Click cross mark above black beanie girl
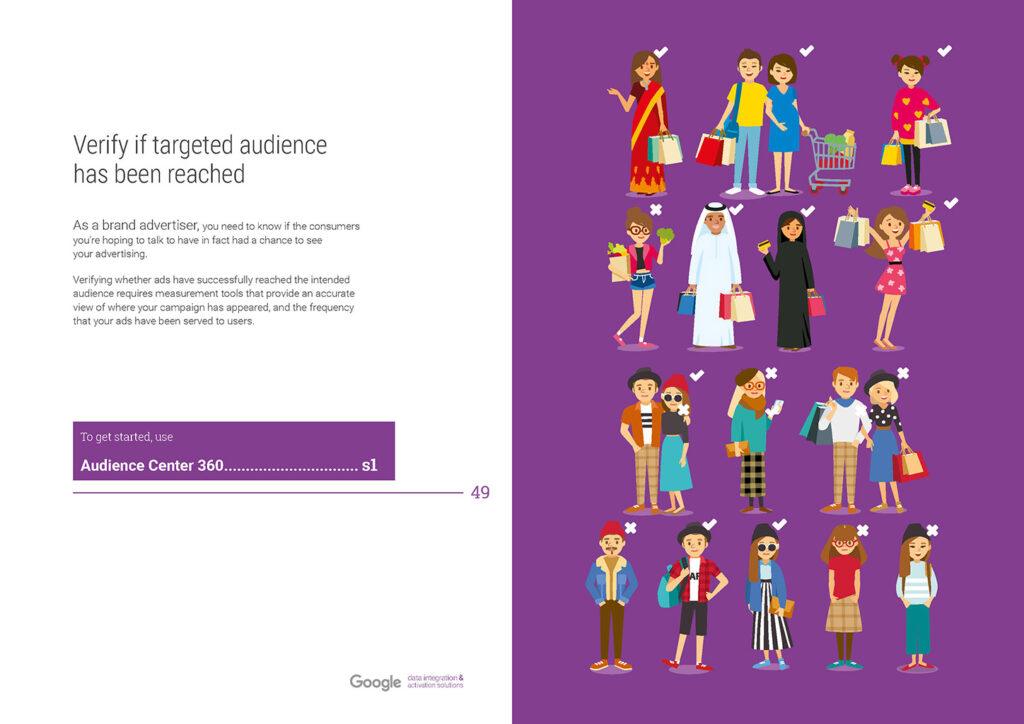Screen dimensions: 1024x724 [x=932, y=529]
